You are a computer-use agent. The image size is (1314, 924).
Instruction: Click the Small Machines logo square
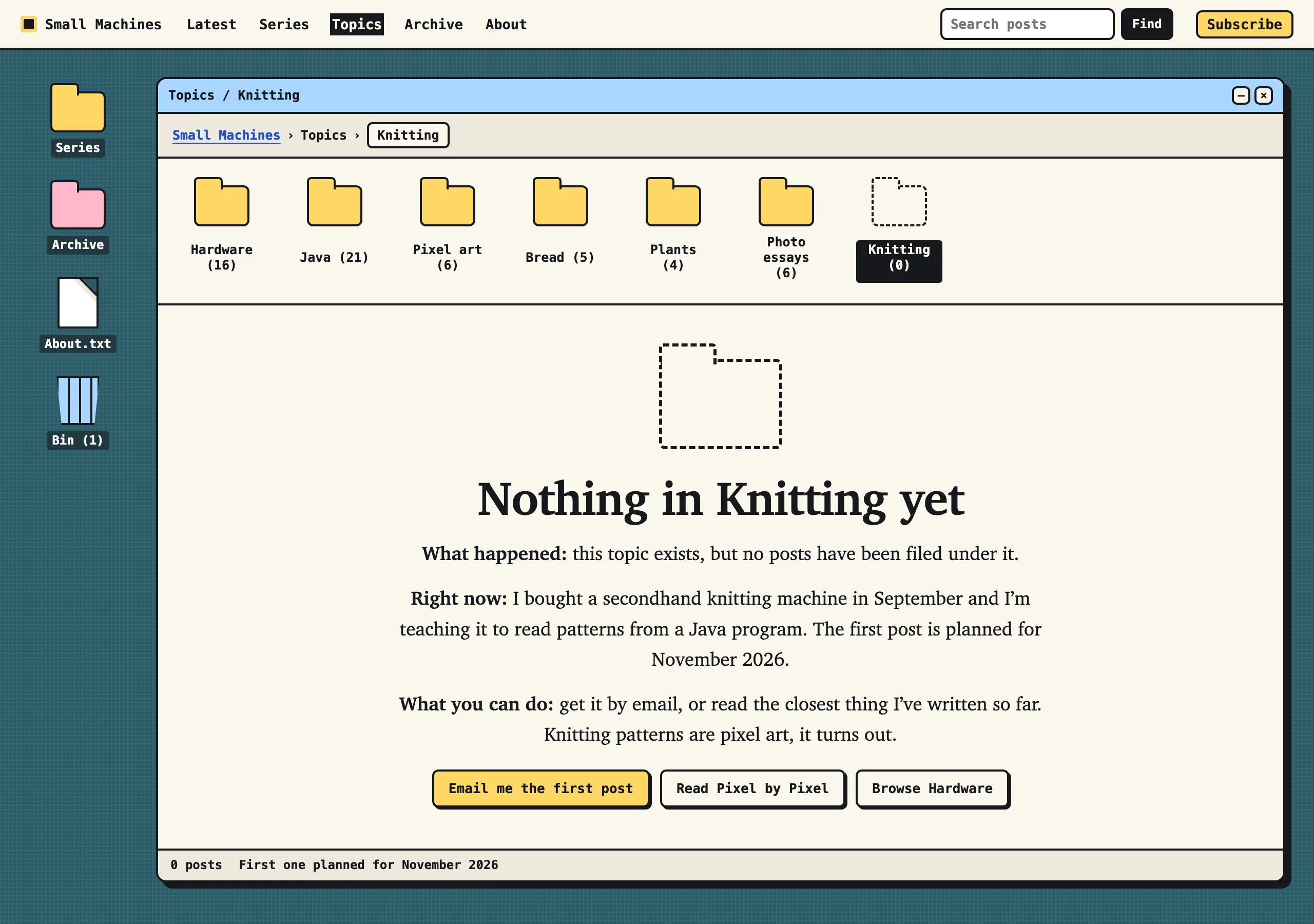[29, 24]
